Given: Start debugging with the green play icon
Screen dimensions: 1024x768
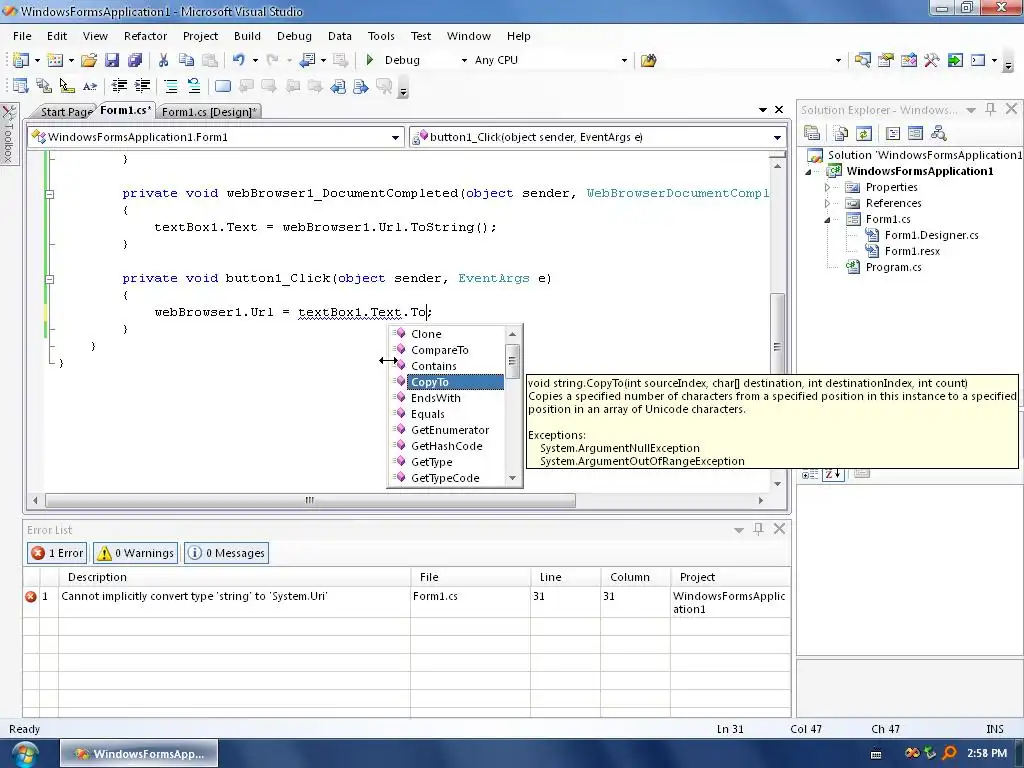Looking at the screenshot, I should coord(370,60).
